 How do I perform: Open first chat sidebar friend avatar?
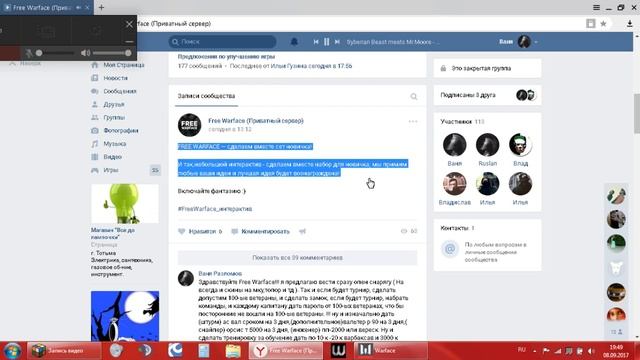coord(616,196)
